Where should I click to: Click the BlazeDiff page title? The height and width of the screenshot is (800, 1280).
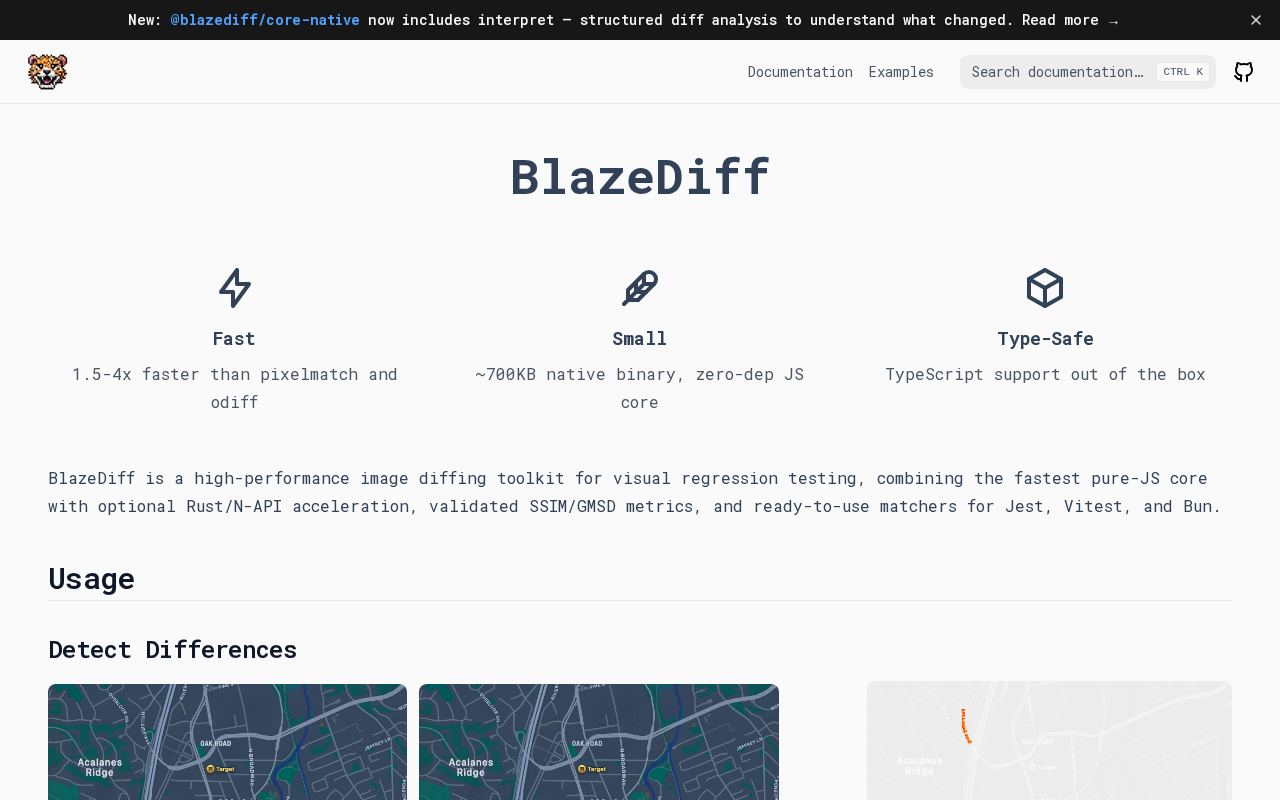tap(640, 177)
